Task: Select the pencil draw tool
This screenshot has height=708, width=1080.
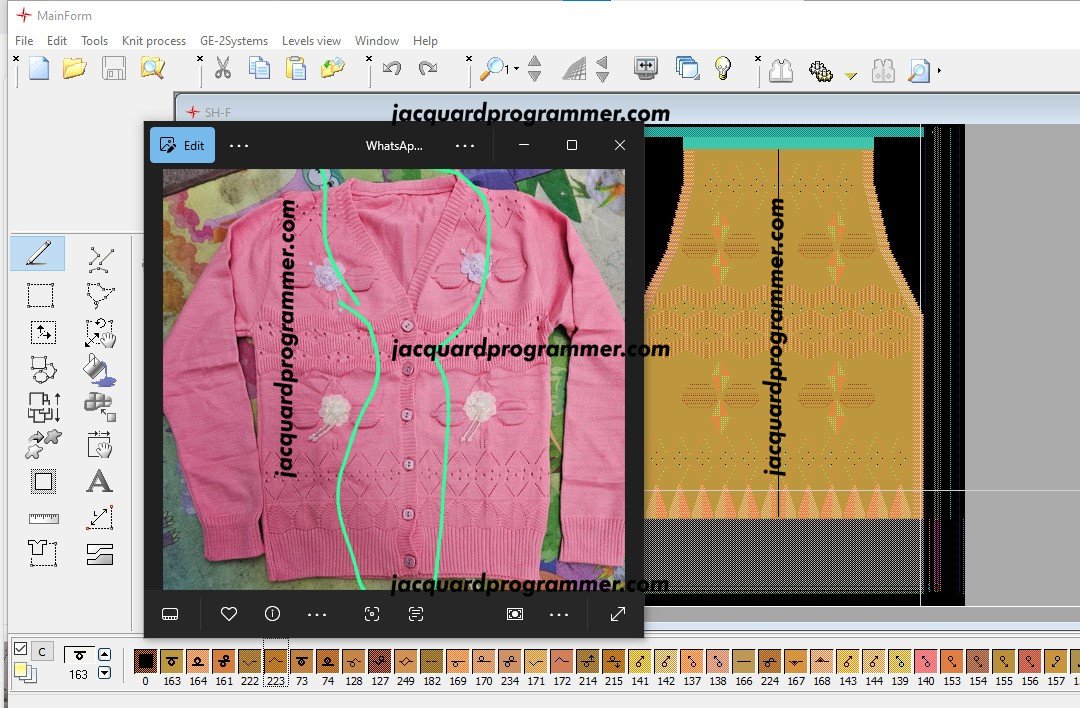Action: (x=38, y=255)
